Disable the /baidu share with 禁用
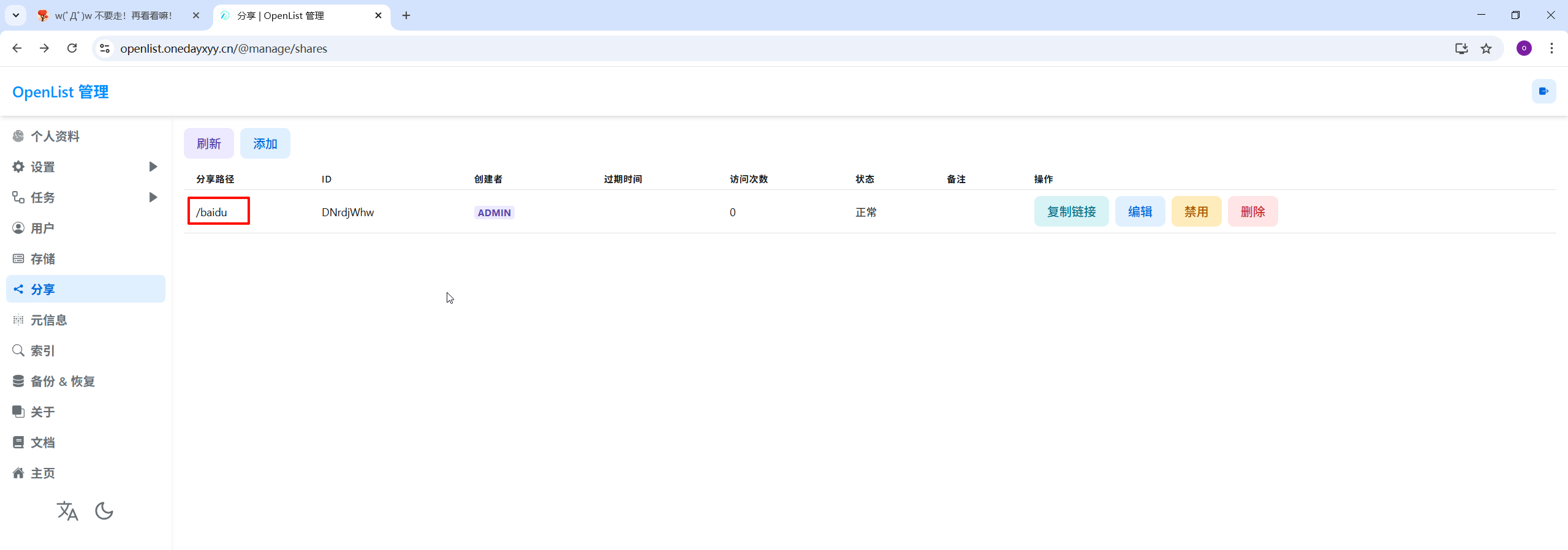Screen dimensions: 1568x550 (1195, 211)
